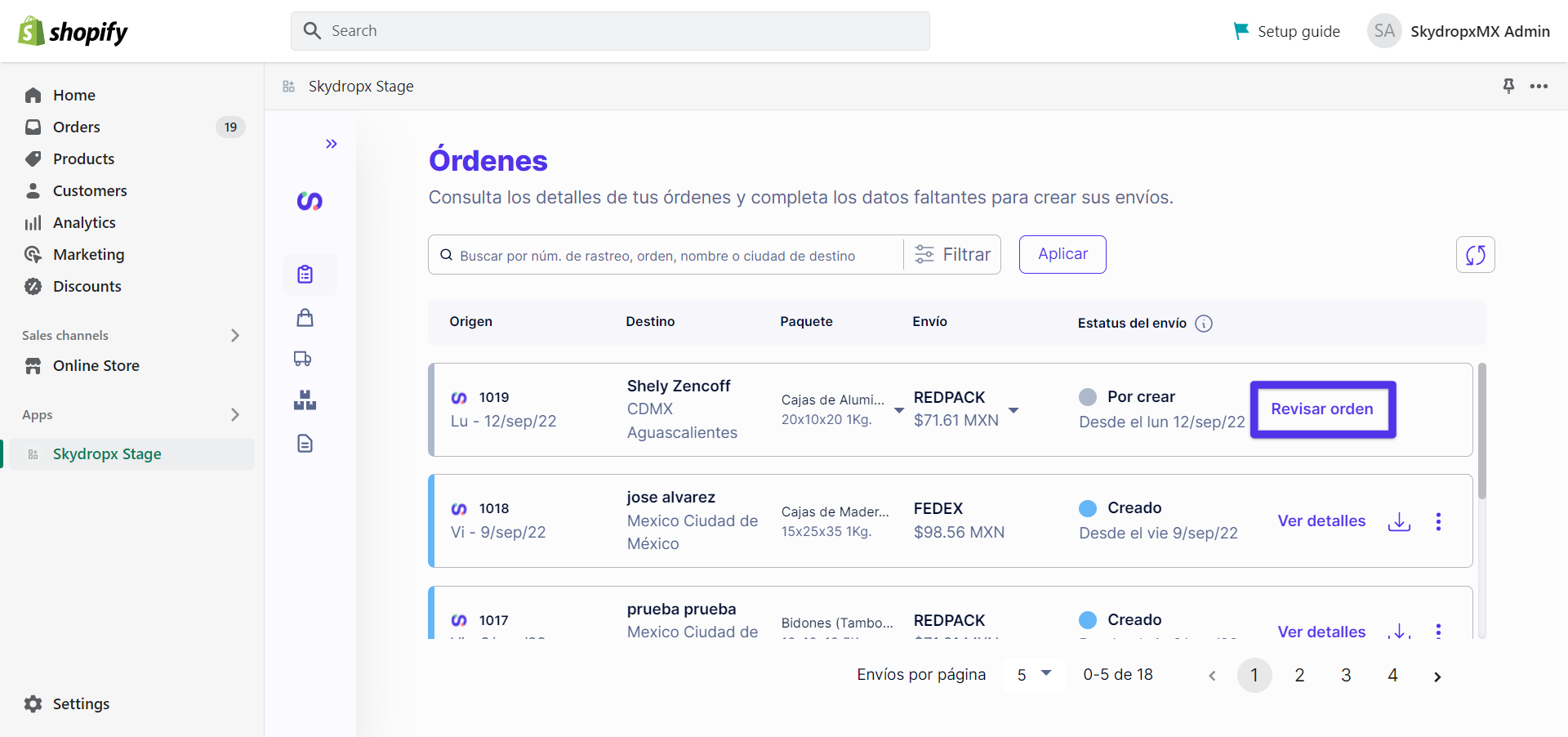Click the Shopify logo
Image resolution: width=1568 pixels, height=737 pixels.
coord(73,31)
